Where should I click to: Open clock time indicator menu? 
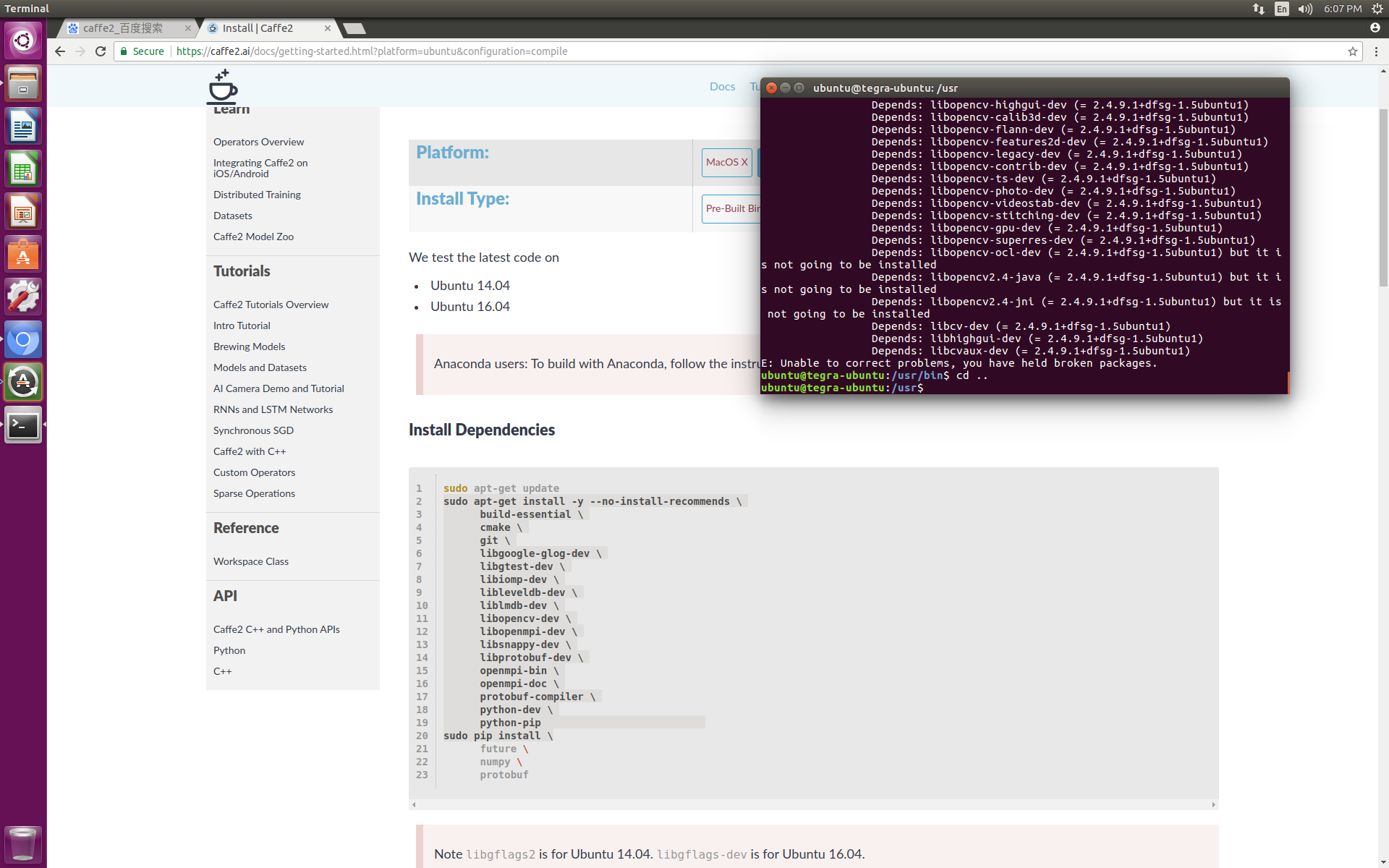pyautogui.click(x=1343, y=9)
